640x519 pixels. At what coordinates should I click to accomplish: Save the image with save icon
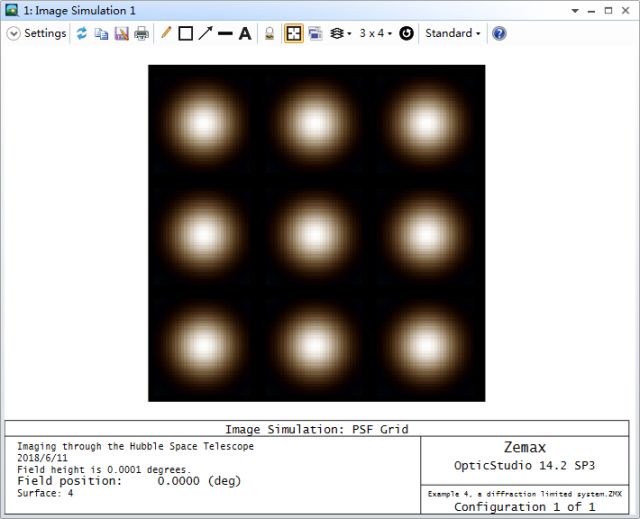[121, 33]
